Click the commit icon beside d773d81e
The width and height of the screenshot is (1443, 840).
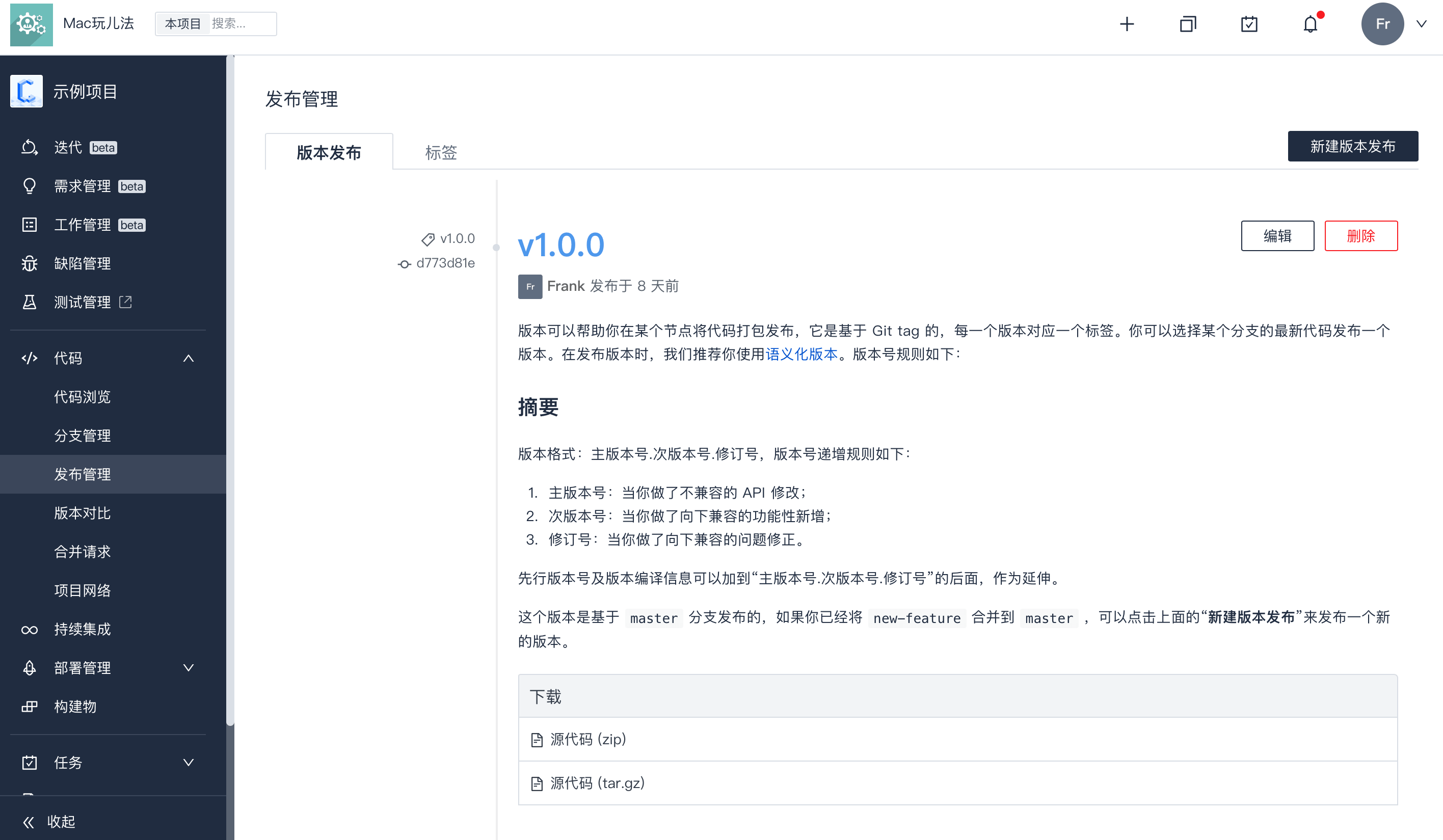click(404, 264)
